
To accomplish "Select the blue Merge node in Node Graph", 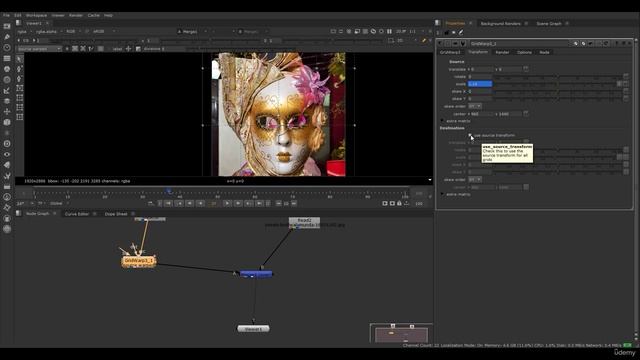I will click(256, 274).
